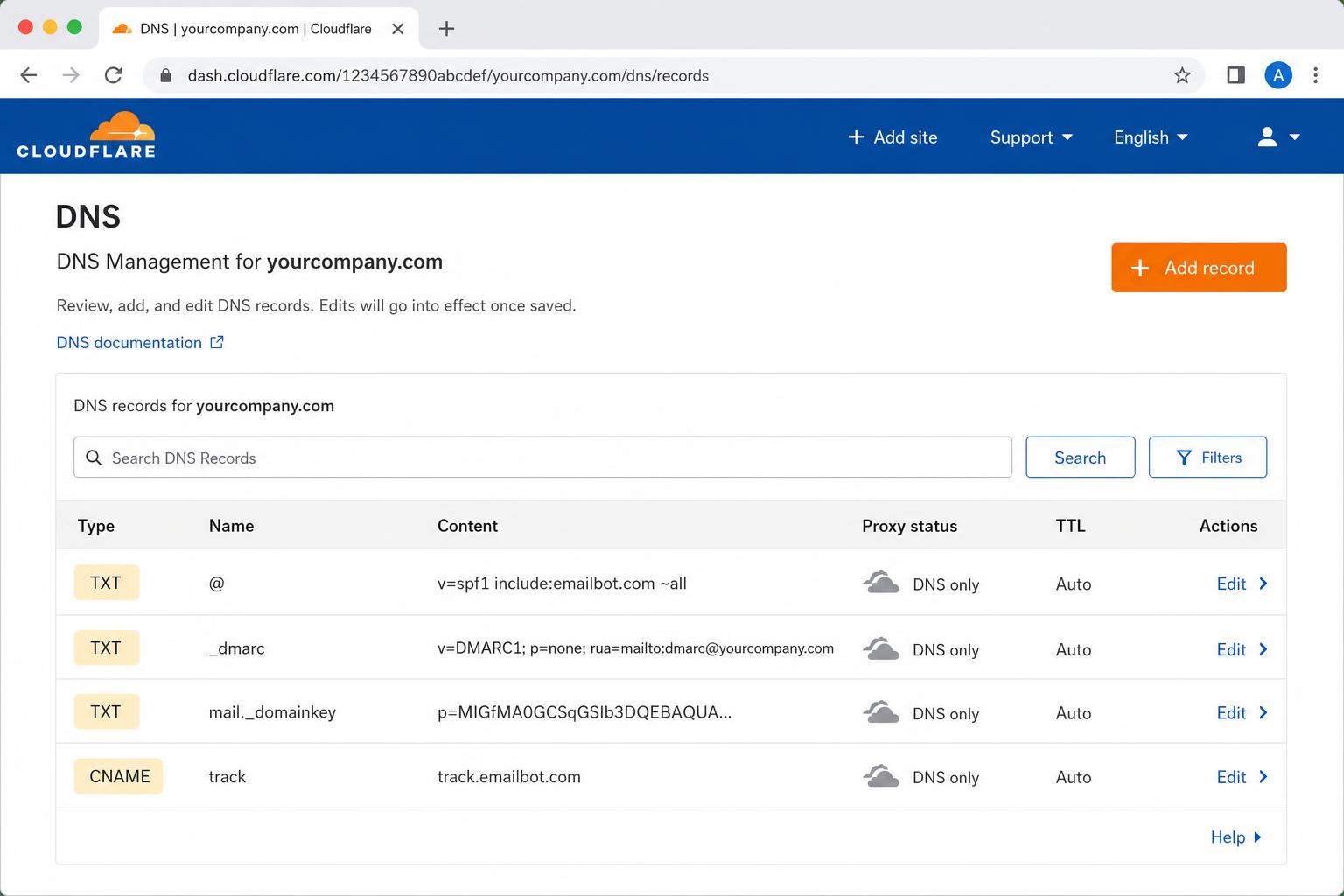Close the Cloudflare DNS tab

click(397, 29)
